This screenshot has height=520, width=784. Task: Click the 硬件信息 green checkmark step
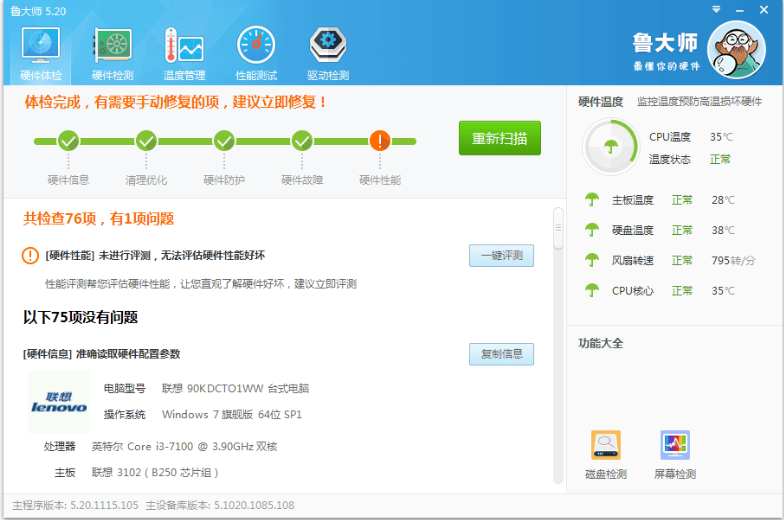tap(68, 141)
